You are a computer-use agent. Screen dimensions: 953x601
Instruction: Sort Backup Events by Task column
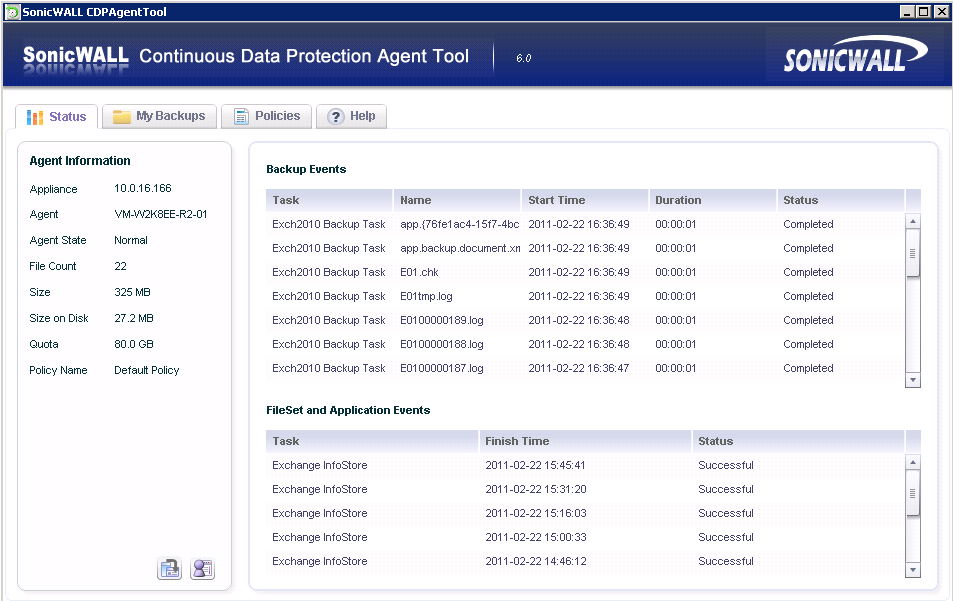pos(329,200)
